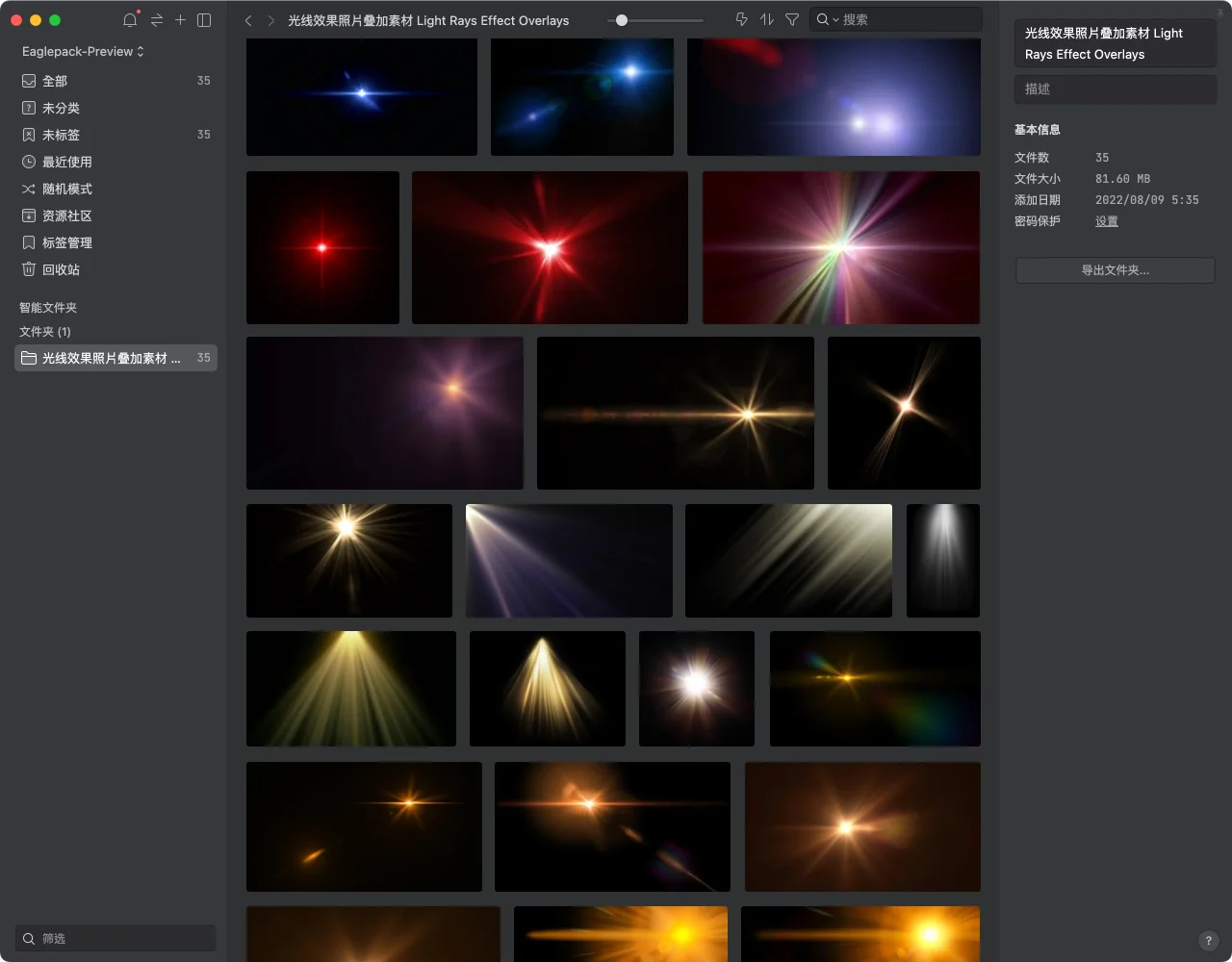The image size is (1232, 962).
Task: Open the search options dropdown arrow
Action: (x=835, y=20)
